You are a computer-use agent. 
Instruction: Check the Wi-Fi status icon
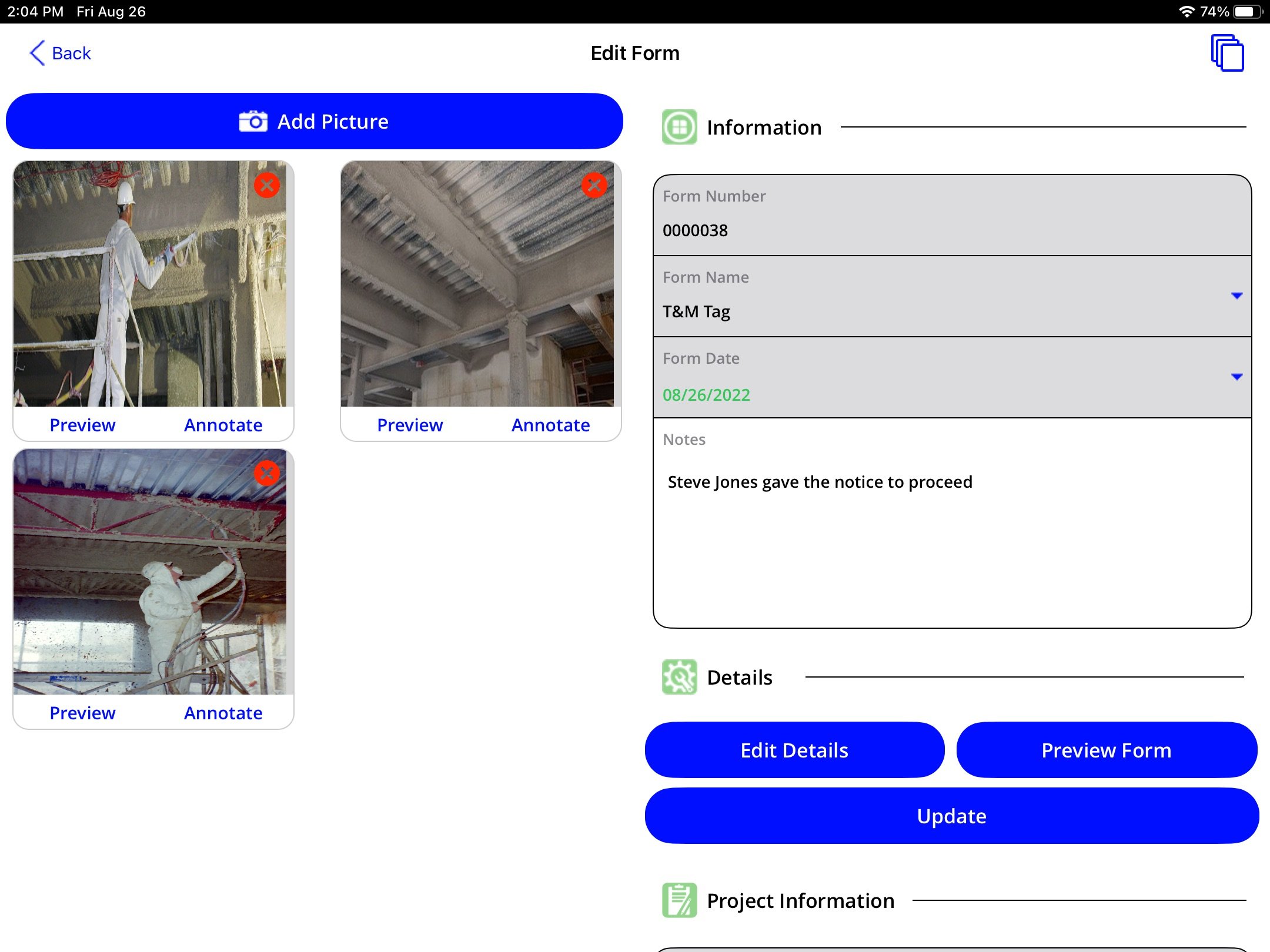point(1187,12)
